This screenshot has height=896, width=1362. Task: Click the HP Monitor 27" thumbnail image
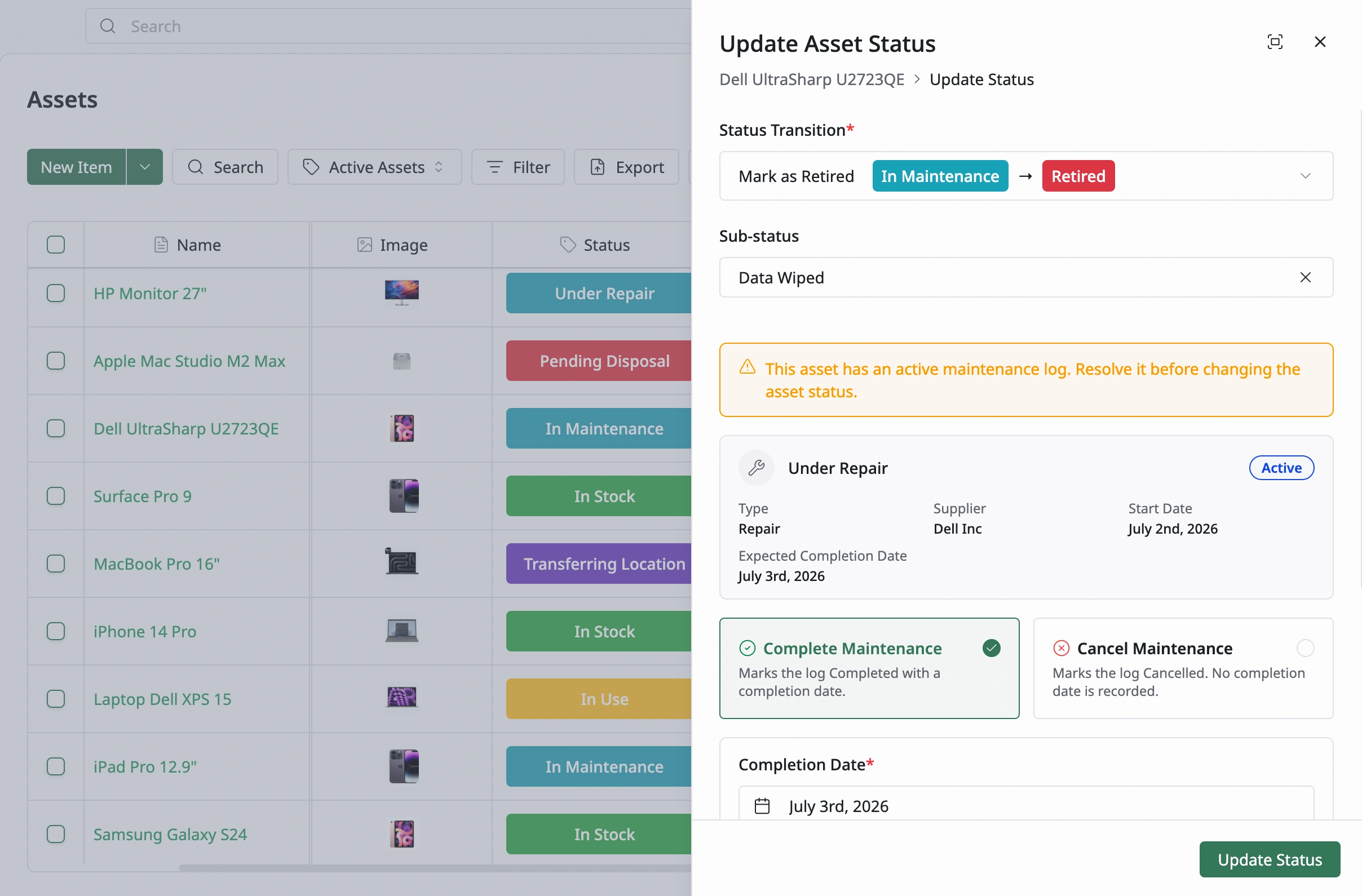coord(401,292)
